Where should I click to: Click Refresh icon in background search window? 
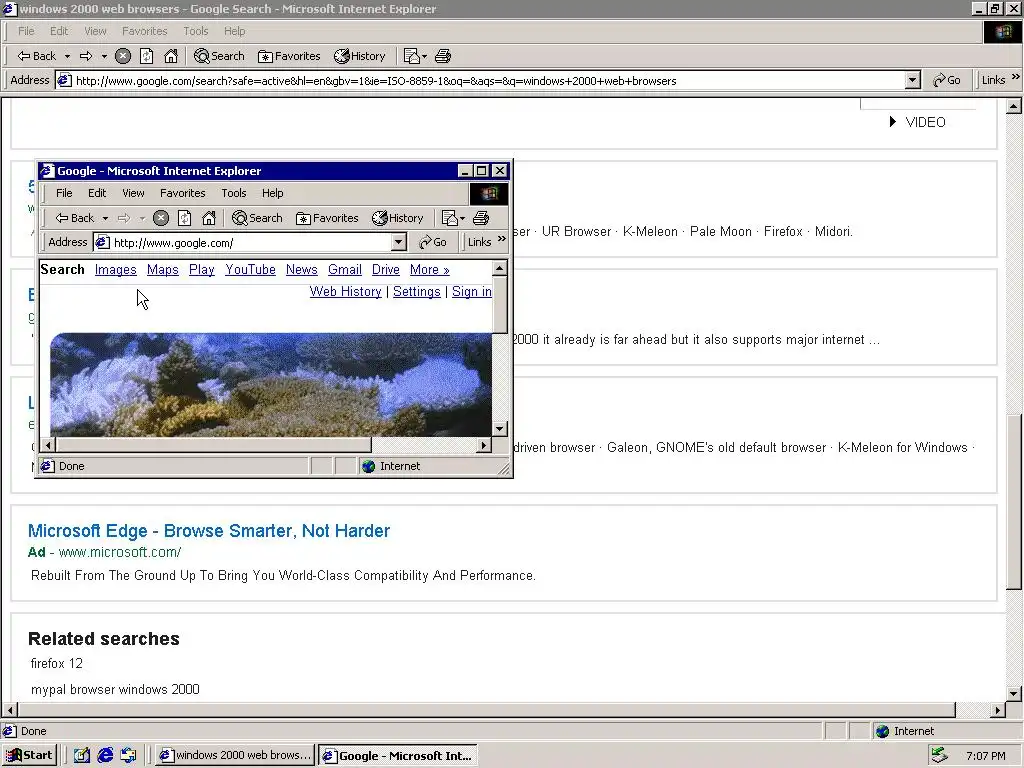click(x=147, y=56)
